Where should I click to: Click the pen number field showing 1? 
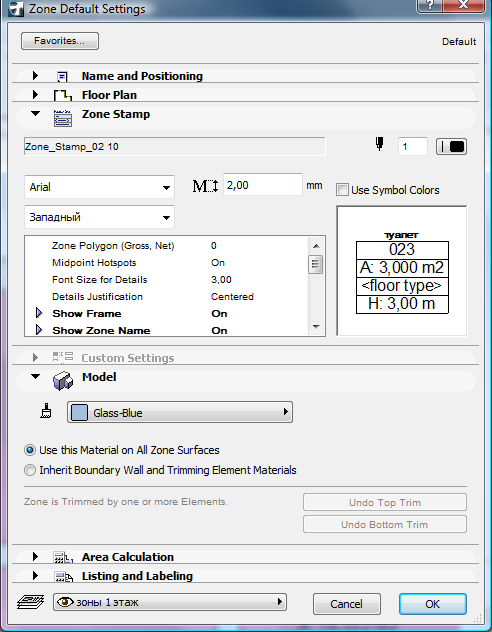[x=413, y=146]
